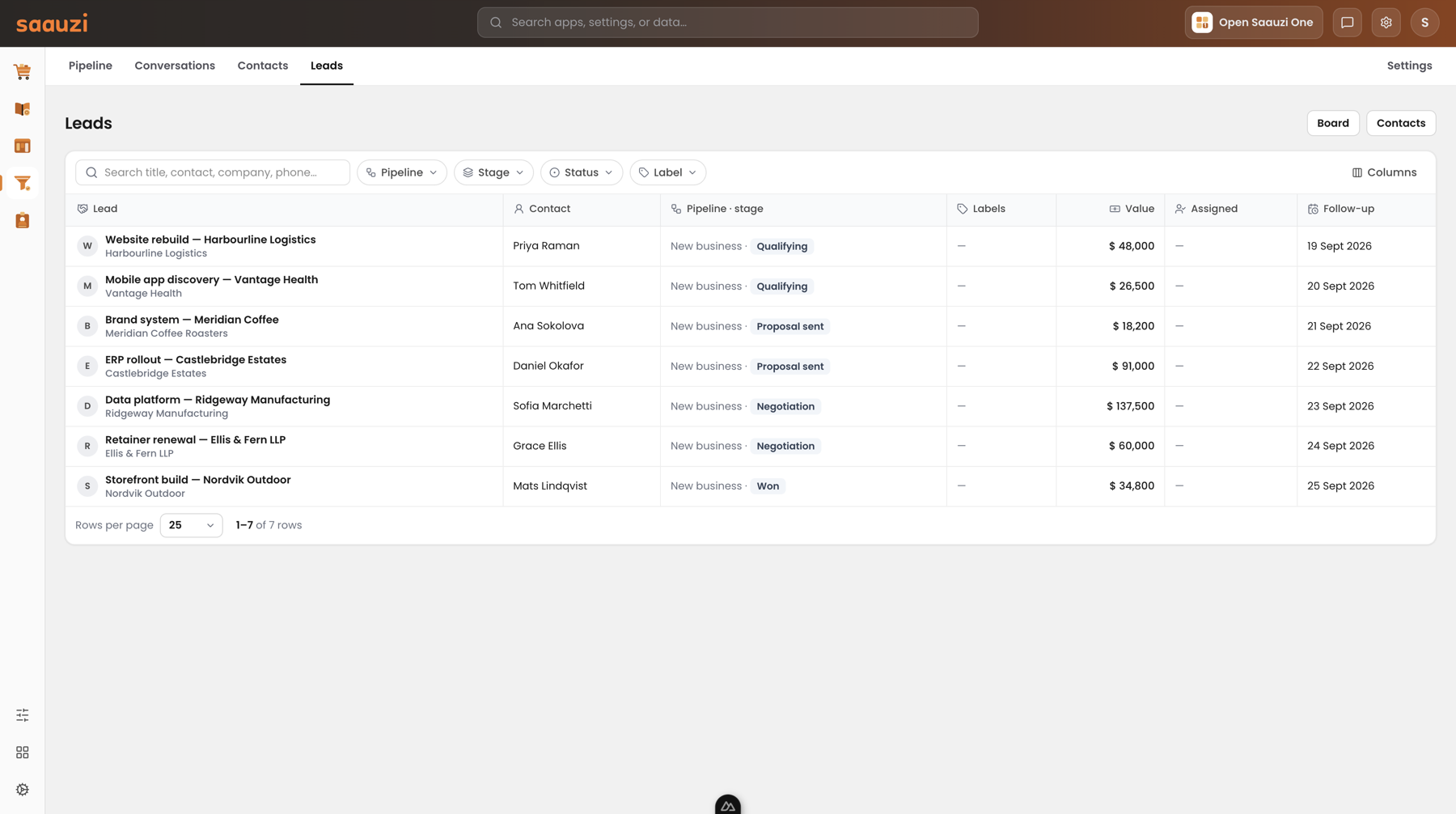Open the Settings link at top right

coord(1410,66)
